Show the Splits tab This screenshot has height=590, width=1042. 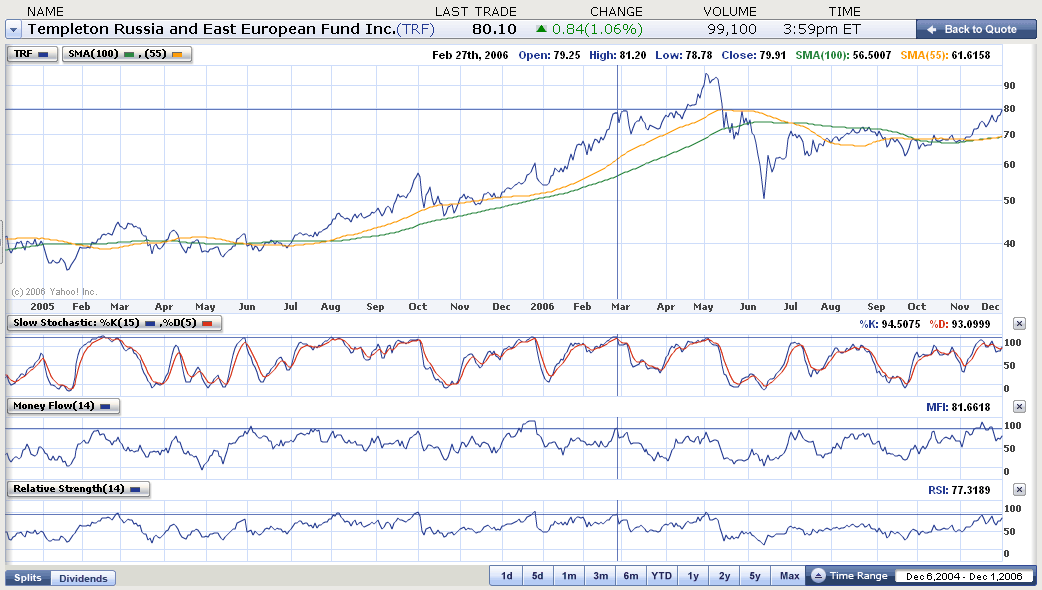28,578
